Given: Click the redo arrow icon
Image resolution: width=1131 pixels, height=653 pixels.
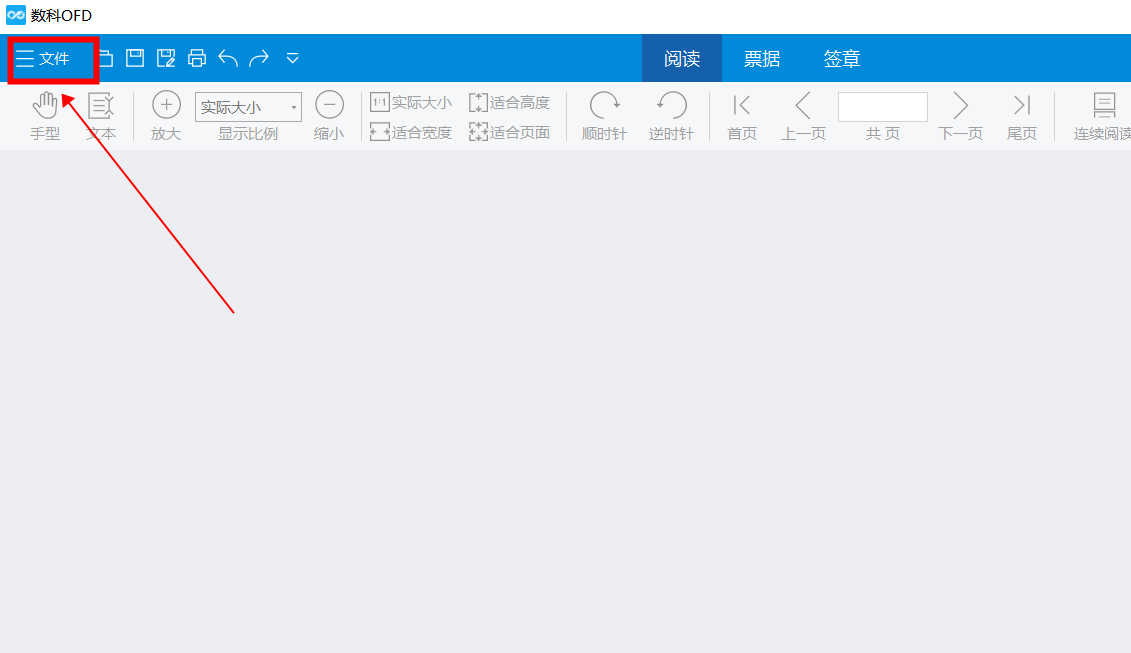Looking at the screenshot, I should click(259, 58).
